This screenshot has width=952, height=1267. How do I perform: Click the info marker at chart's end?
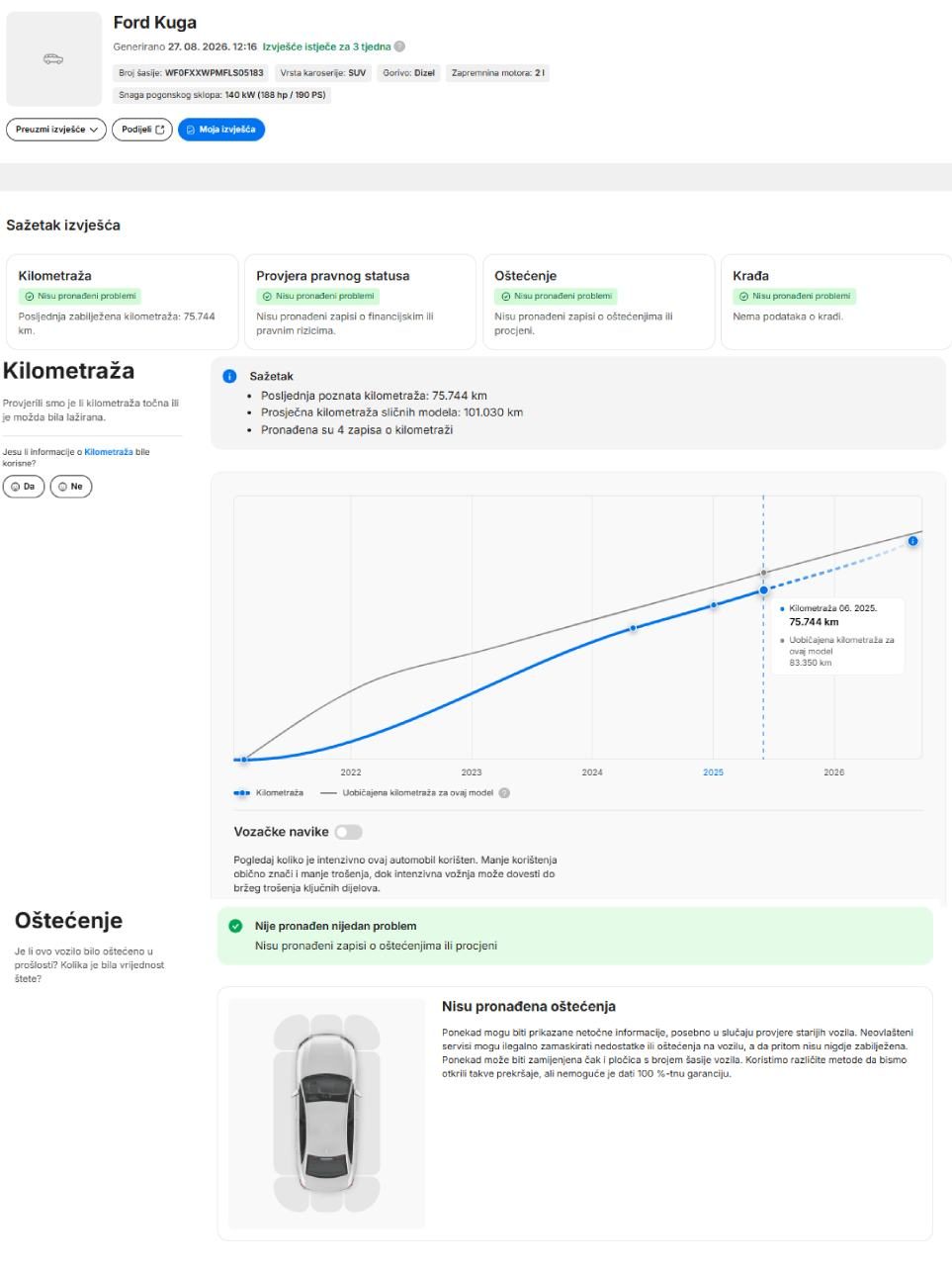pyautogui.click(x=912, y=541)
